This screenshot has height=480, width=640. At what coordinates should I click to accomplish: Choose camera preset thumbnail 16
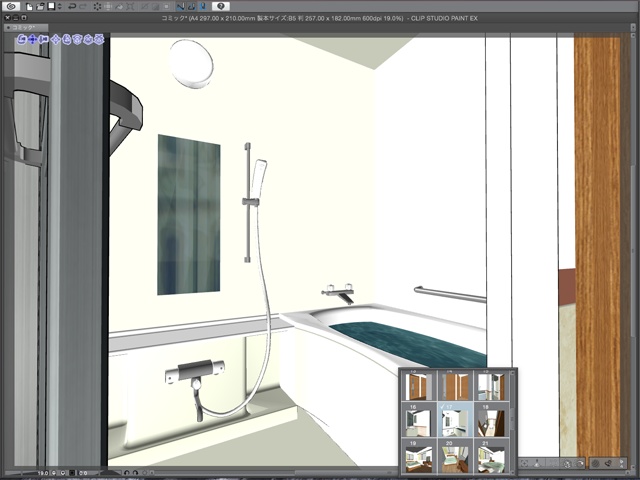(419, 420)
